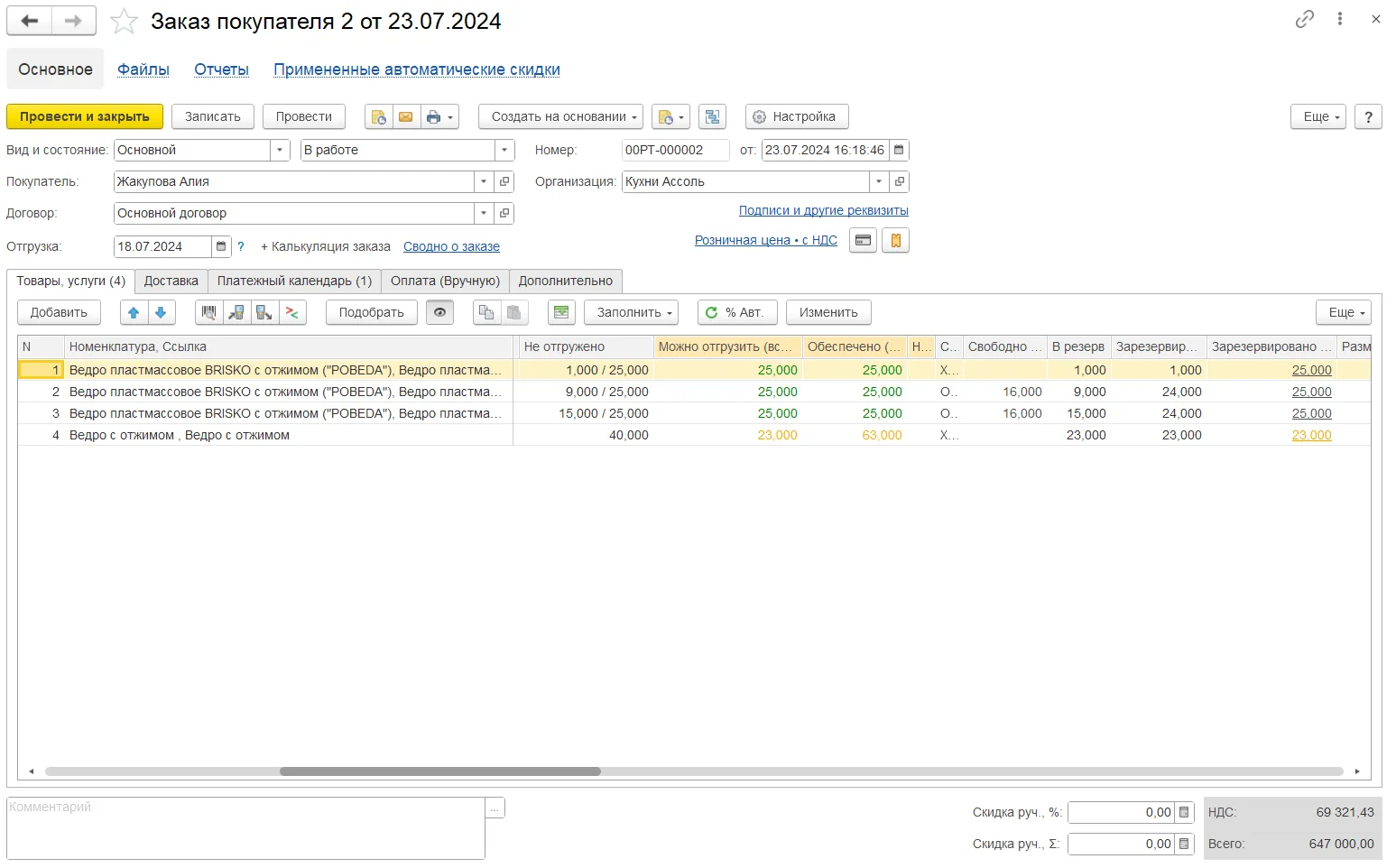Screen dimensions: 1396x868
Task: Switch to Оплата (Вручную) tab
Action: 445,281
